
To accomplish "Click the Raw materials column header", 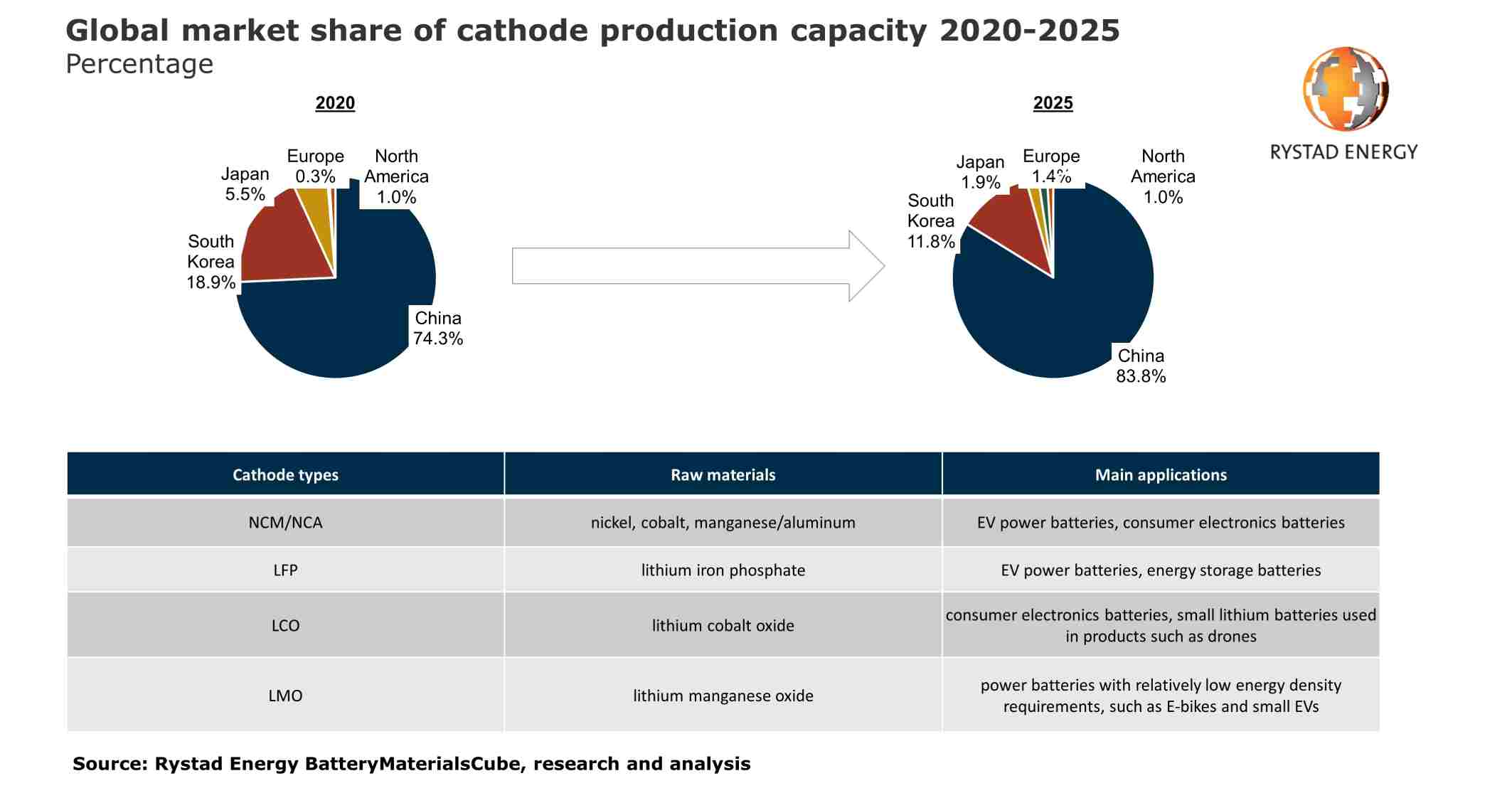I will pyautogui.click(x=723, y=475).
